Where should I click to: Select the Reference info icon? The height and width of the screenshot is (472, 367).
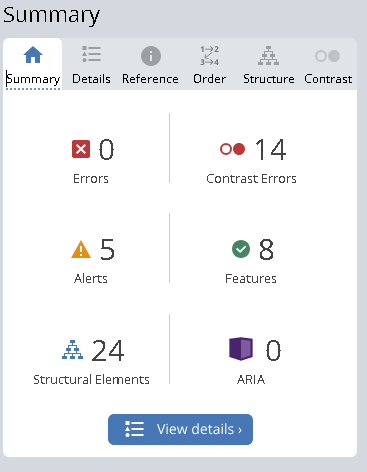click(x=151, y=56)
